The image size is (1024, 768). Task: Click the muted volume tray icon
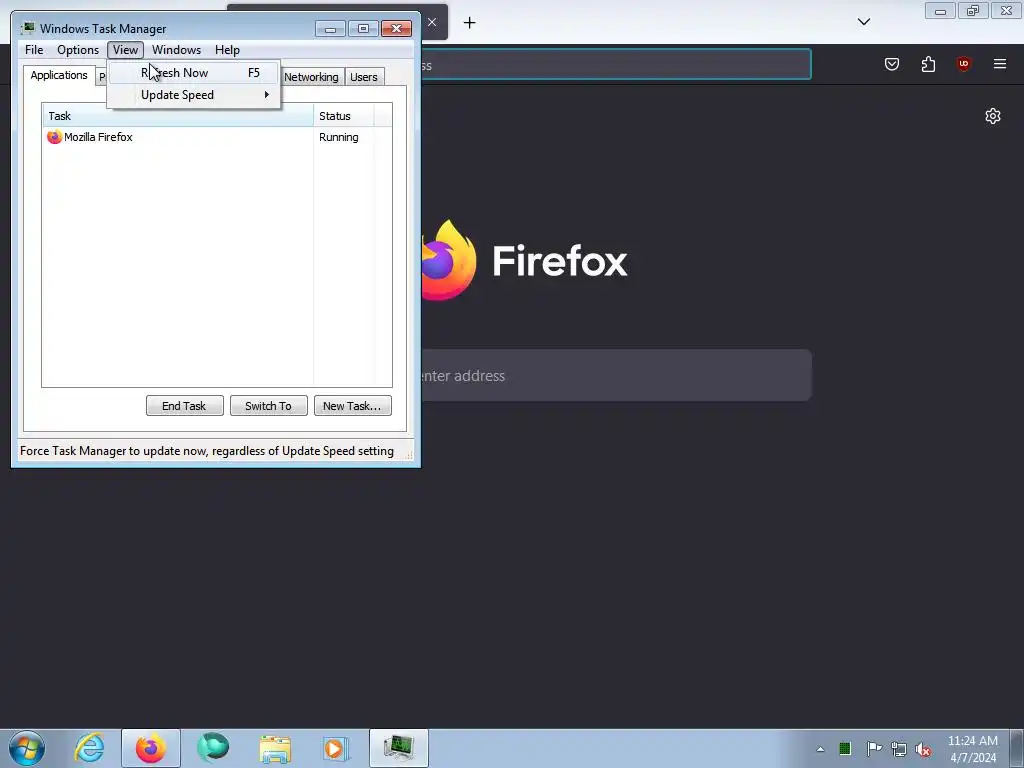click(923, 749)
